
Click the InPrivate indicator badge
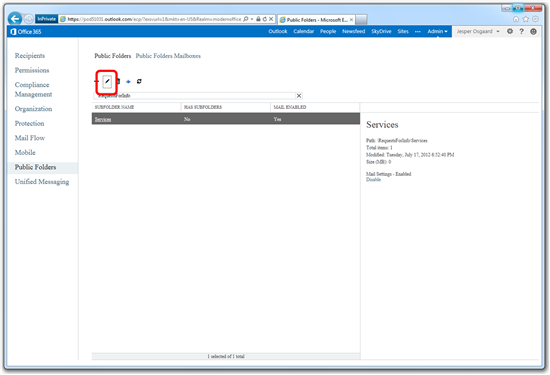click(46, 19)
